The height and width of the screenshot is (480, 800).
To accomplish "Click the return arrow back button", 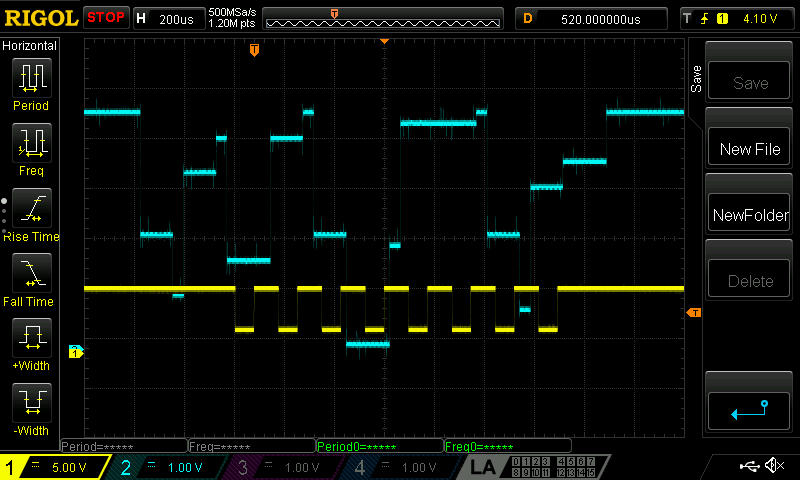I will [x=749, y=408].
